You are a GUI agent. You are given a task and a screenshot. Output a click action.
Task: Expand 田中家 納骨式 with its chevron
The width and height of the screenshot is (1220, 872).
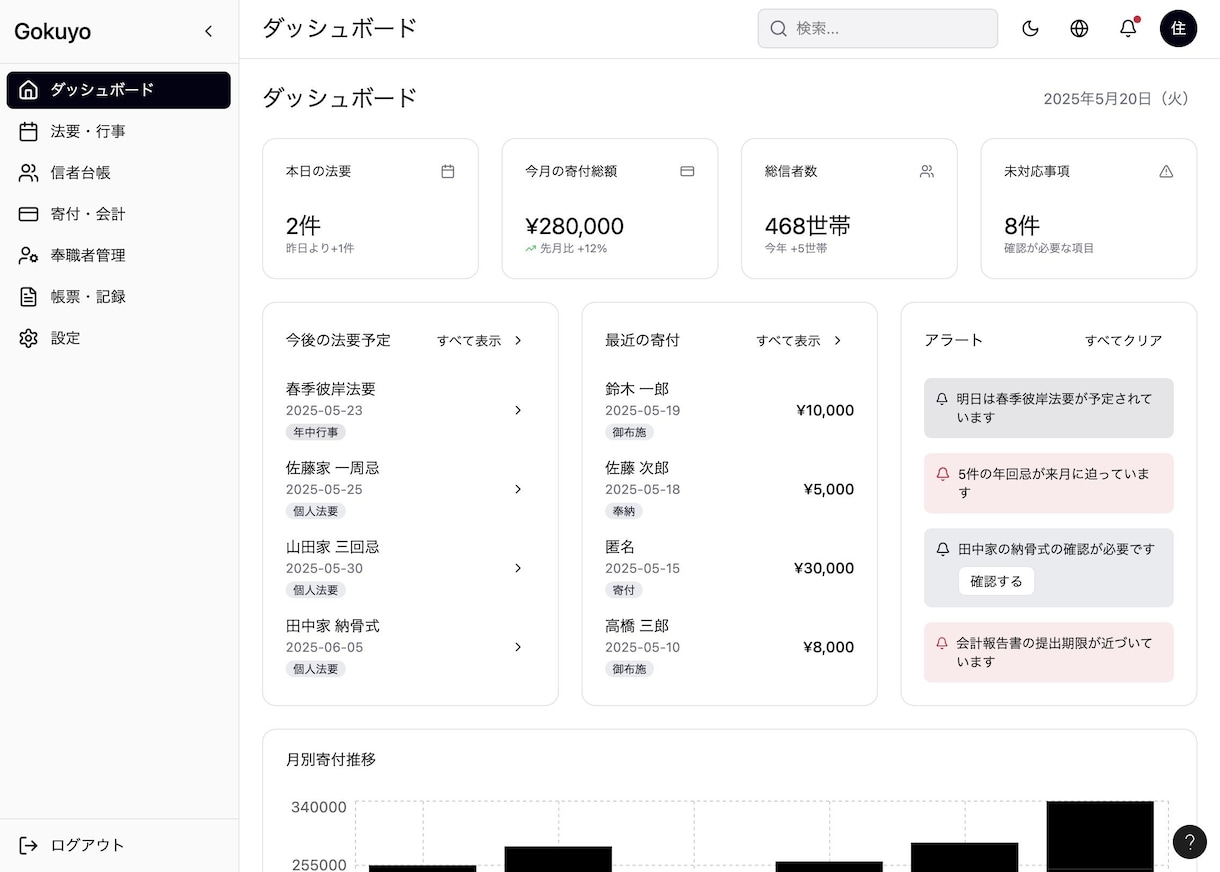click(518, 647)
